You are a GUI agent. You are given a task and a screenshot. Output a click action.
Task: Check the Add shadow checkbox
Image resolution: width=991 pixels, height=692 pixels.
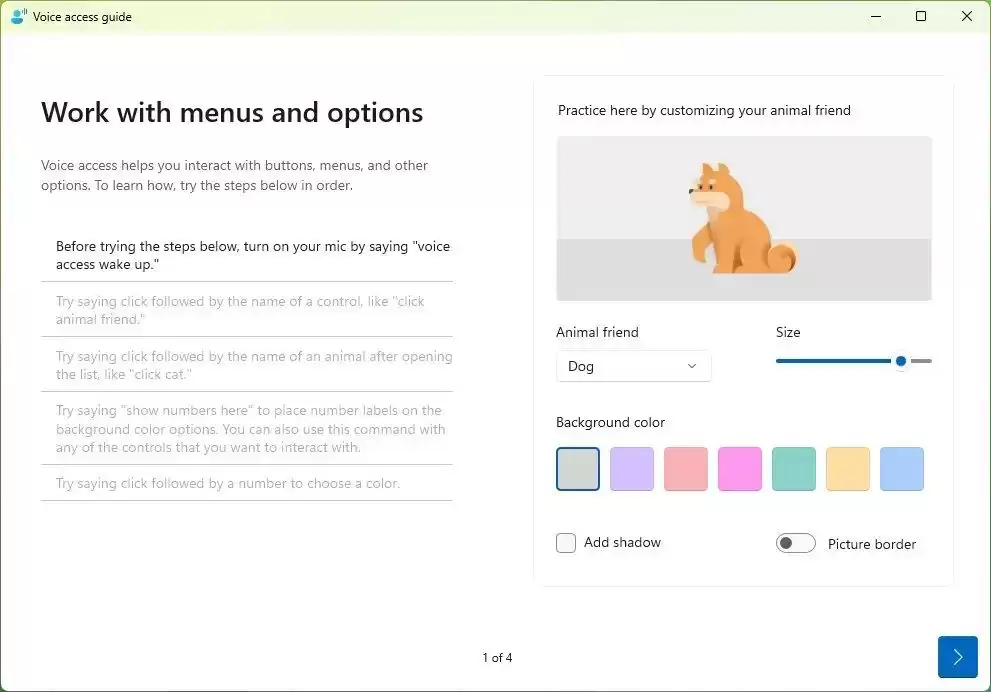click(566, 543)
